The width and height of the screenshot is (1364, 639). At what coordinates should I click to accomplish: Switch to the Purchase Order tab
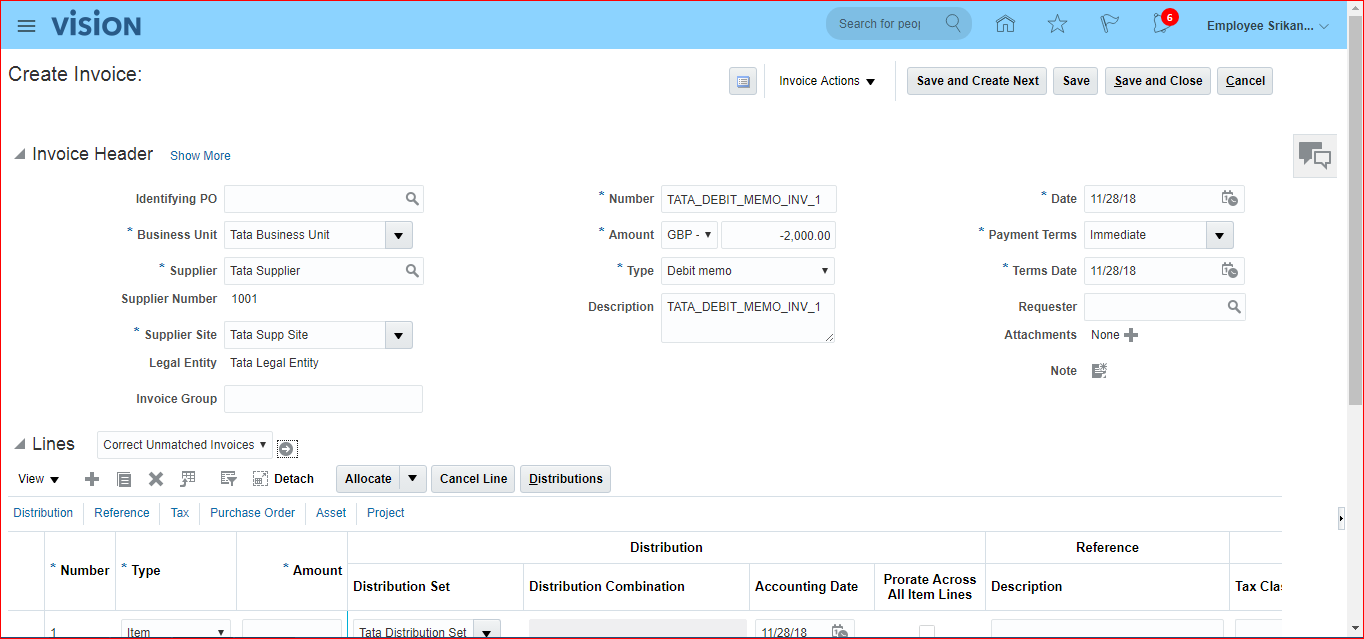pyautogui.click(x=252, y=513)
